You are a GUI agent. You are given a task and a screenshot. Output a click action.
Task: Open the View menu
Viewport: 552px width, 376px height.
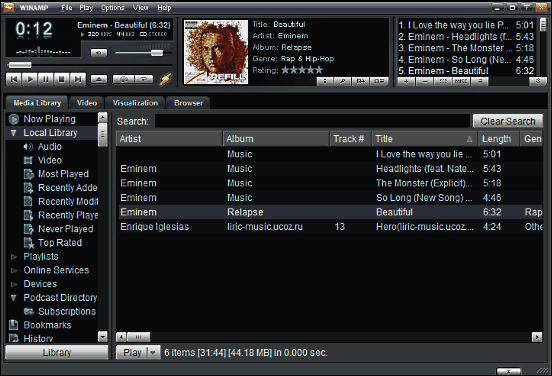tap(140, 7)
